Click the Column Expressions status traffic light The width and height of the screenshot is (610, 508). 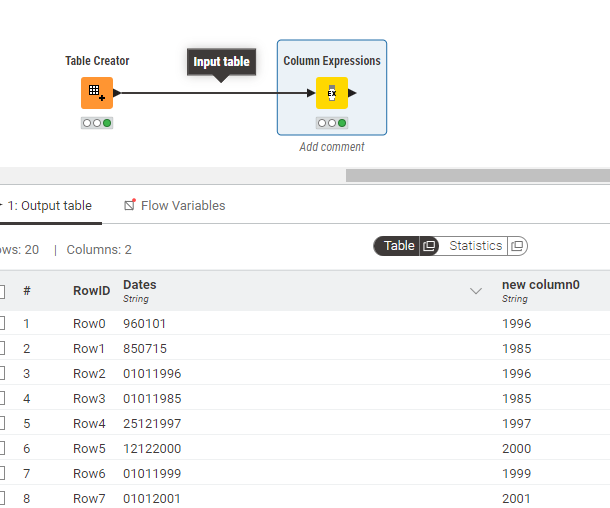tap(332, 123)
